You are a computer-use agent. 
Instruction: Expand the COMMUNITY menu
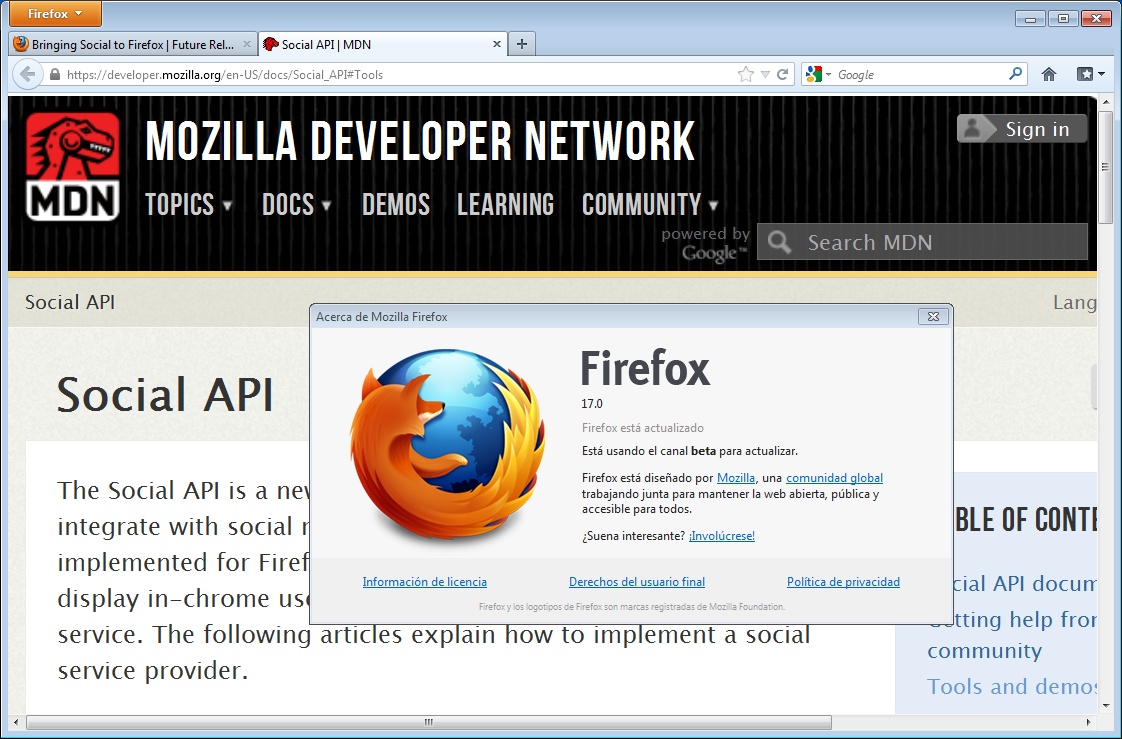click(650, 205)
